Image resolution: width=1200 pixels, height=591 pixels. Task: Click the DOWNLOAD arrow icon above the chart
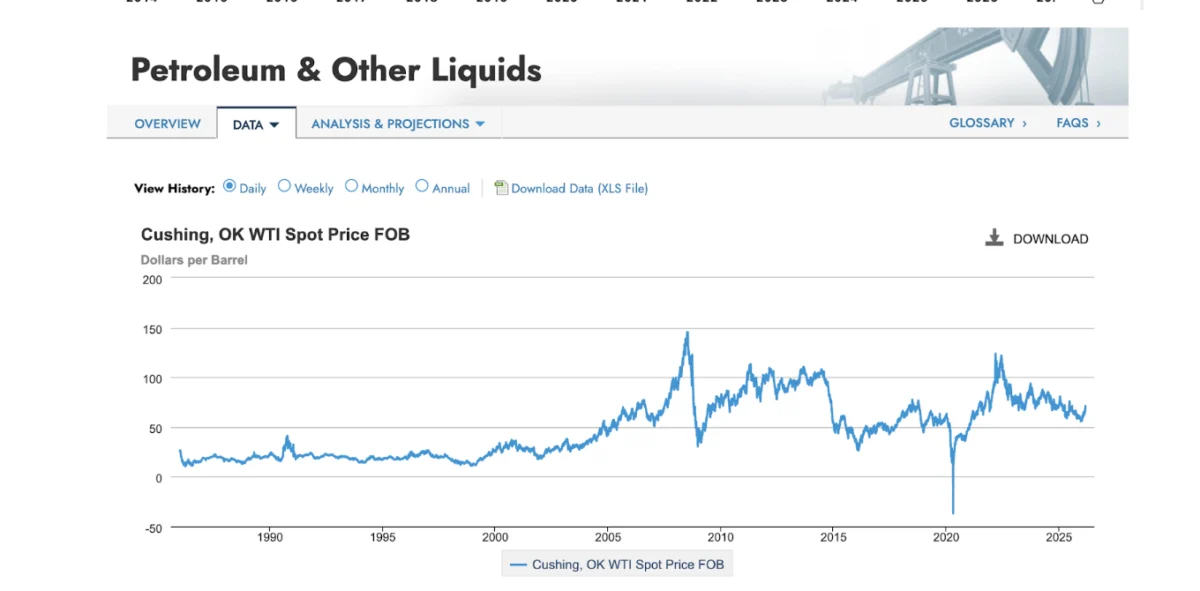coord(993,237)
